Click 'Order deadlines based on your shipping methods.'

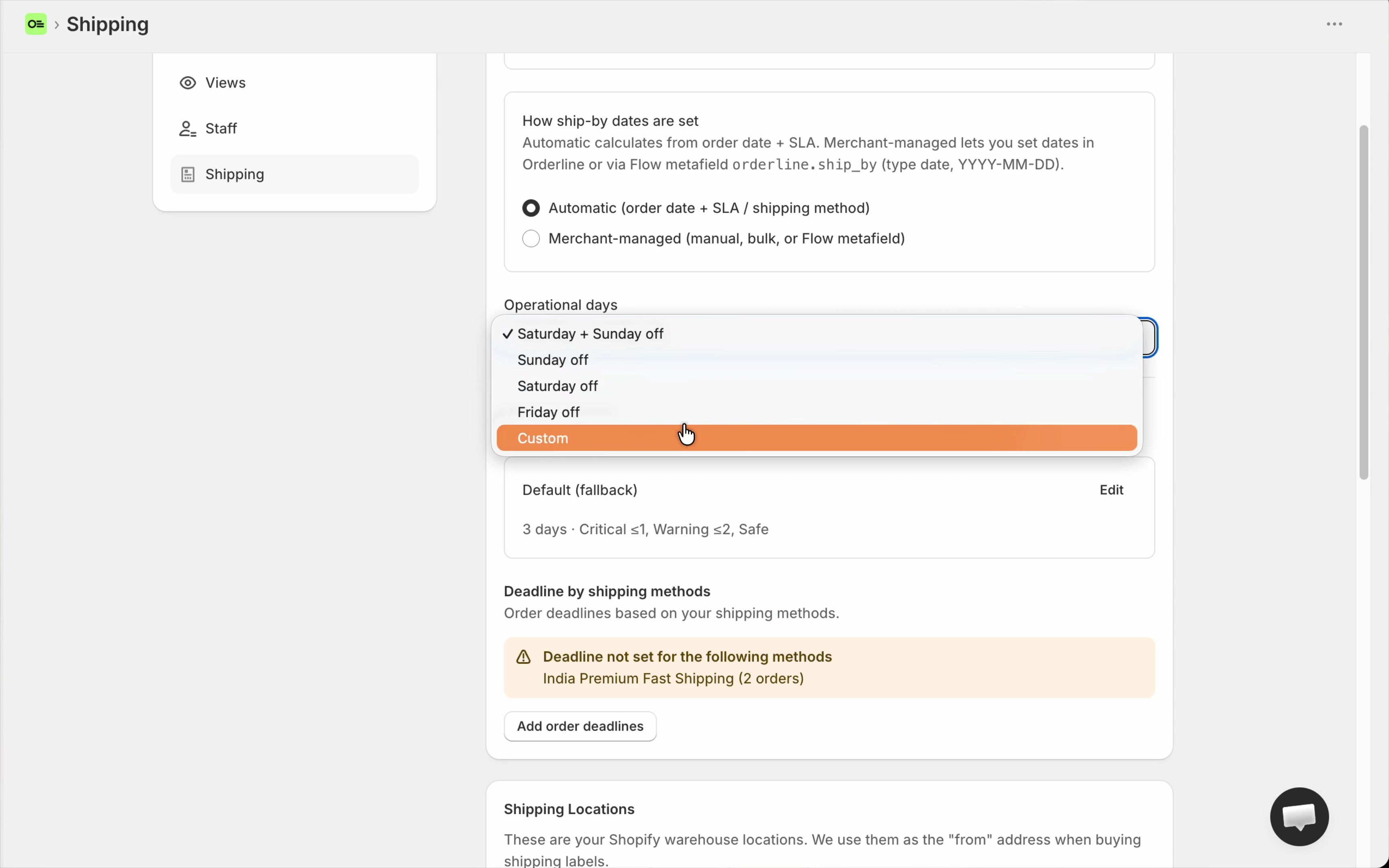(x=671, y=613)
